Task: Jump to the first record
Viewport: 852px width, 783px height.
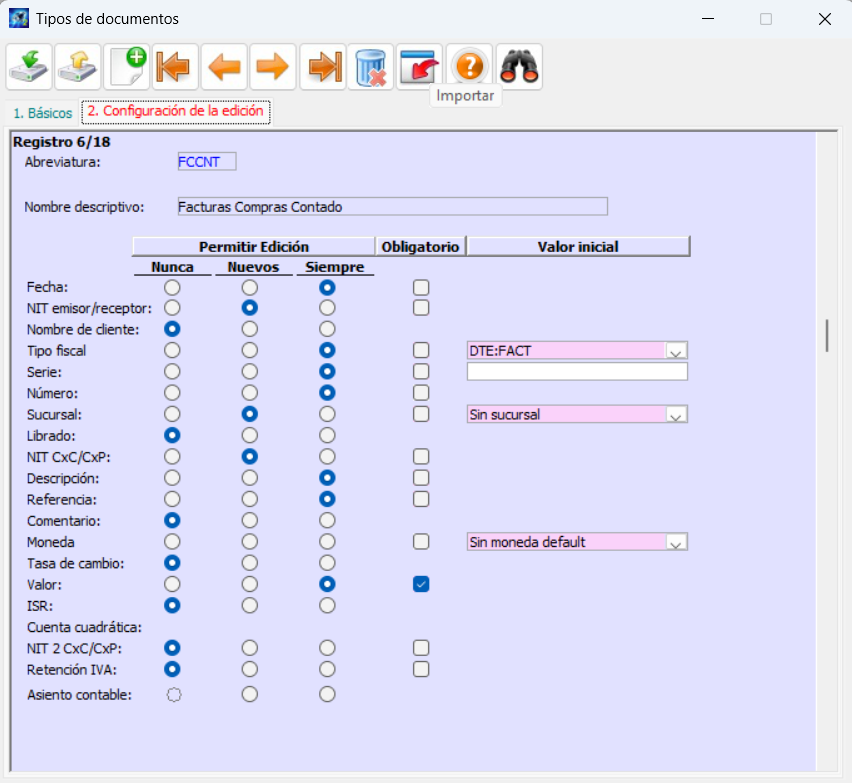Action: [176, 67]
